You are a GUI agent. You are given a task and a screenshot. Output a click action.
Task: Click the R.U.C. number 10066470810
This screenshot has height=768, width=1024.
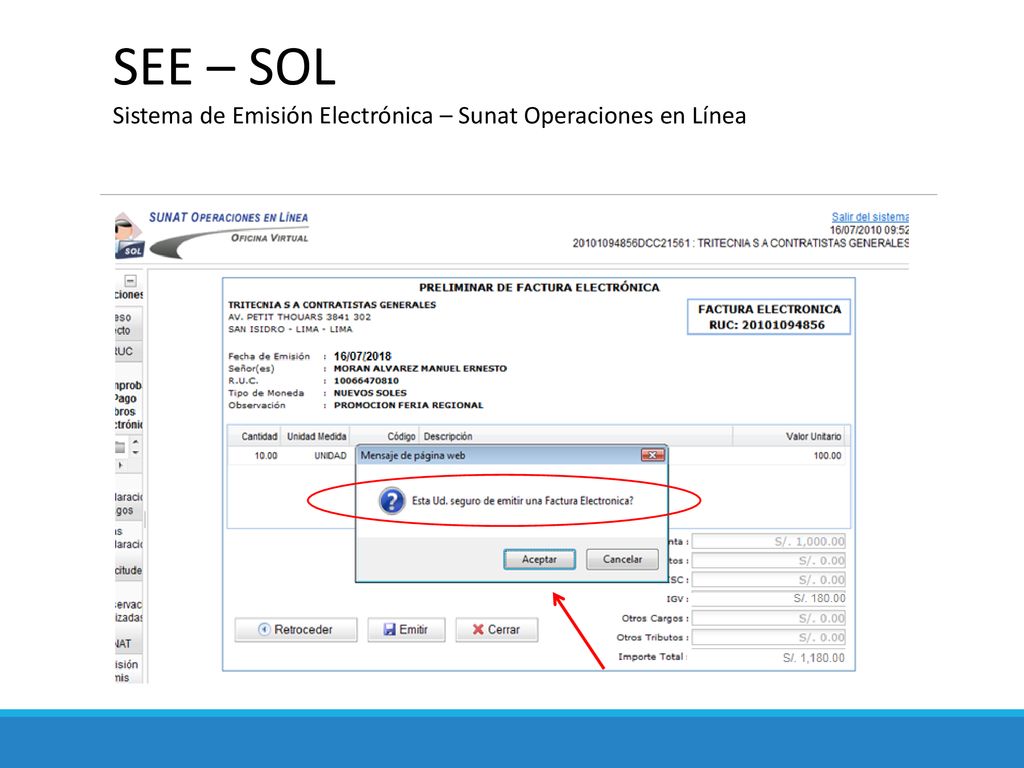[366, 381]
